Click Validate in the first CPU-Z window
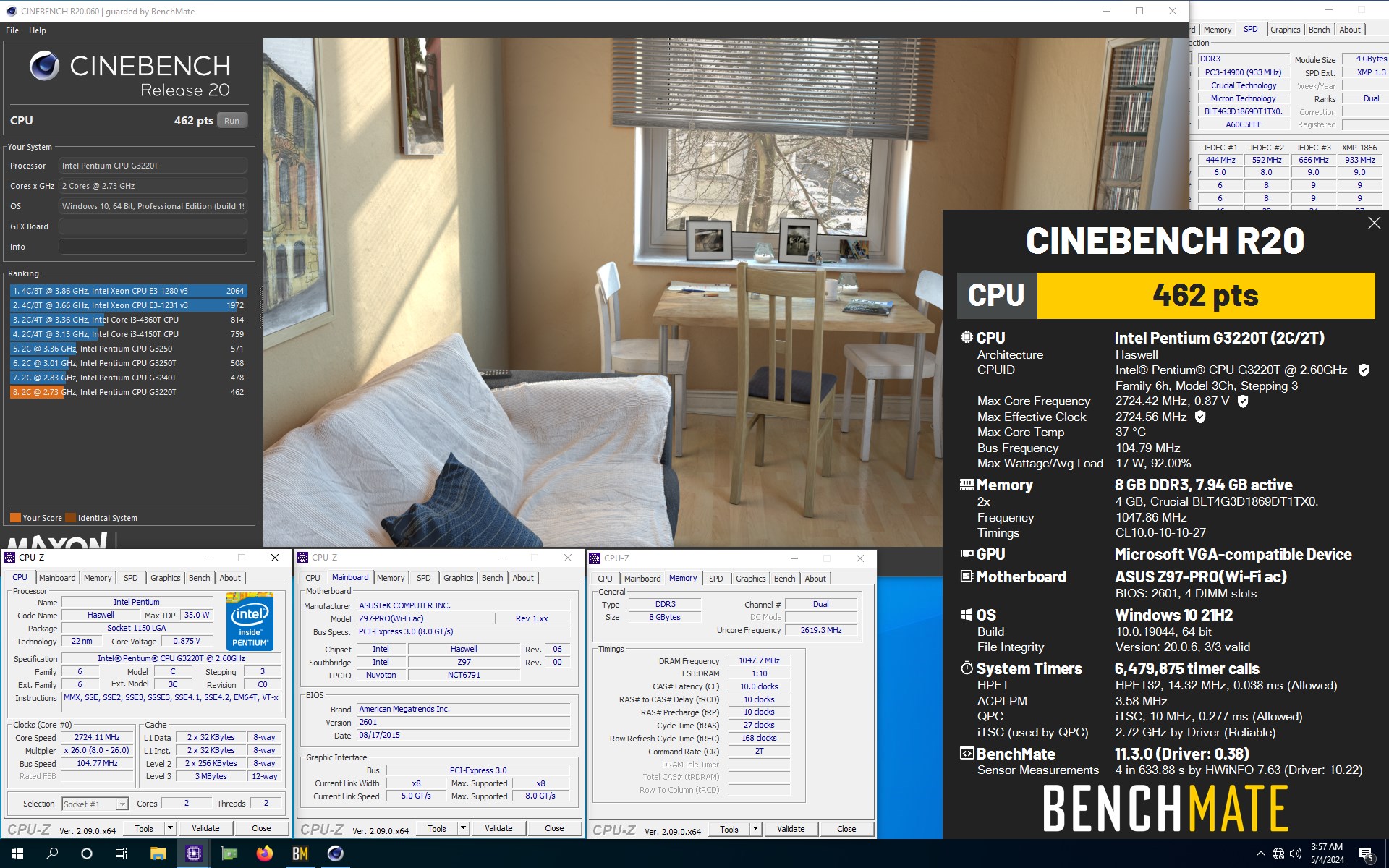This screenshot has height=868, width=1389. (x=205, y=828)
